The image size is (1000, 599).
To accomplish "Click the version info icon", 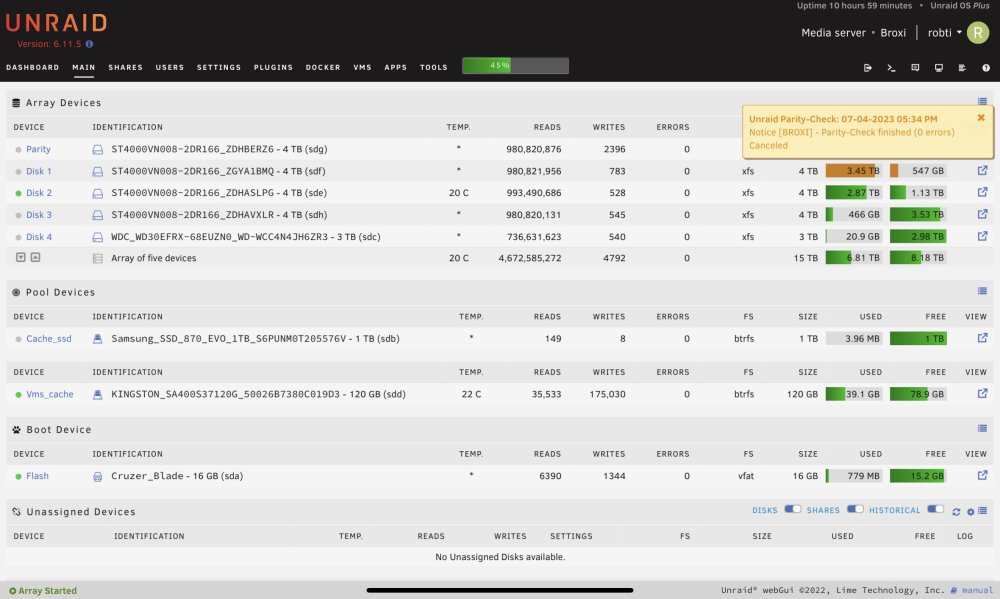I will click(89, 44).
